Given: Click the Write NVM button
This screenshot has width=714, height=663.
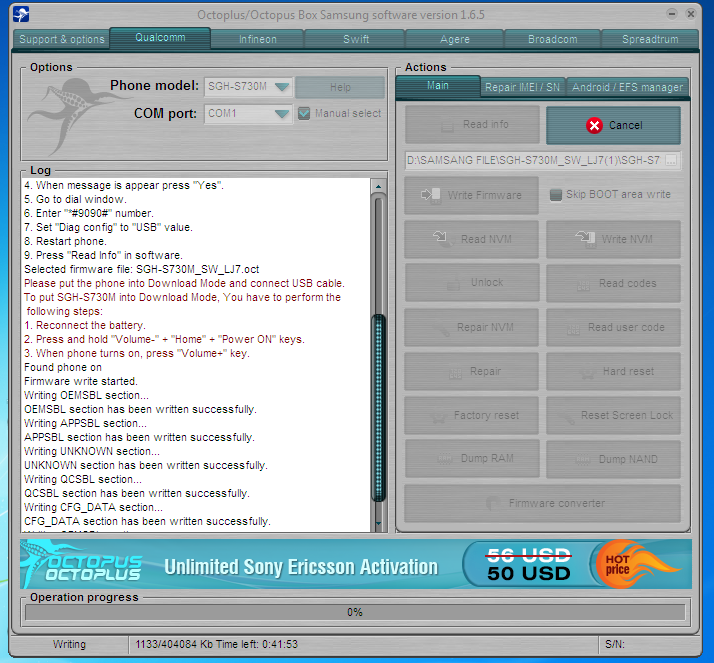Looking at the screenshot, I should 613,240.
